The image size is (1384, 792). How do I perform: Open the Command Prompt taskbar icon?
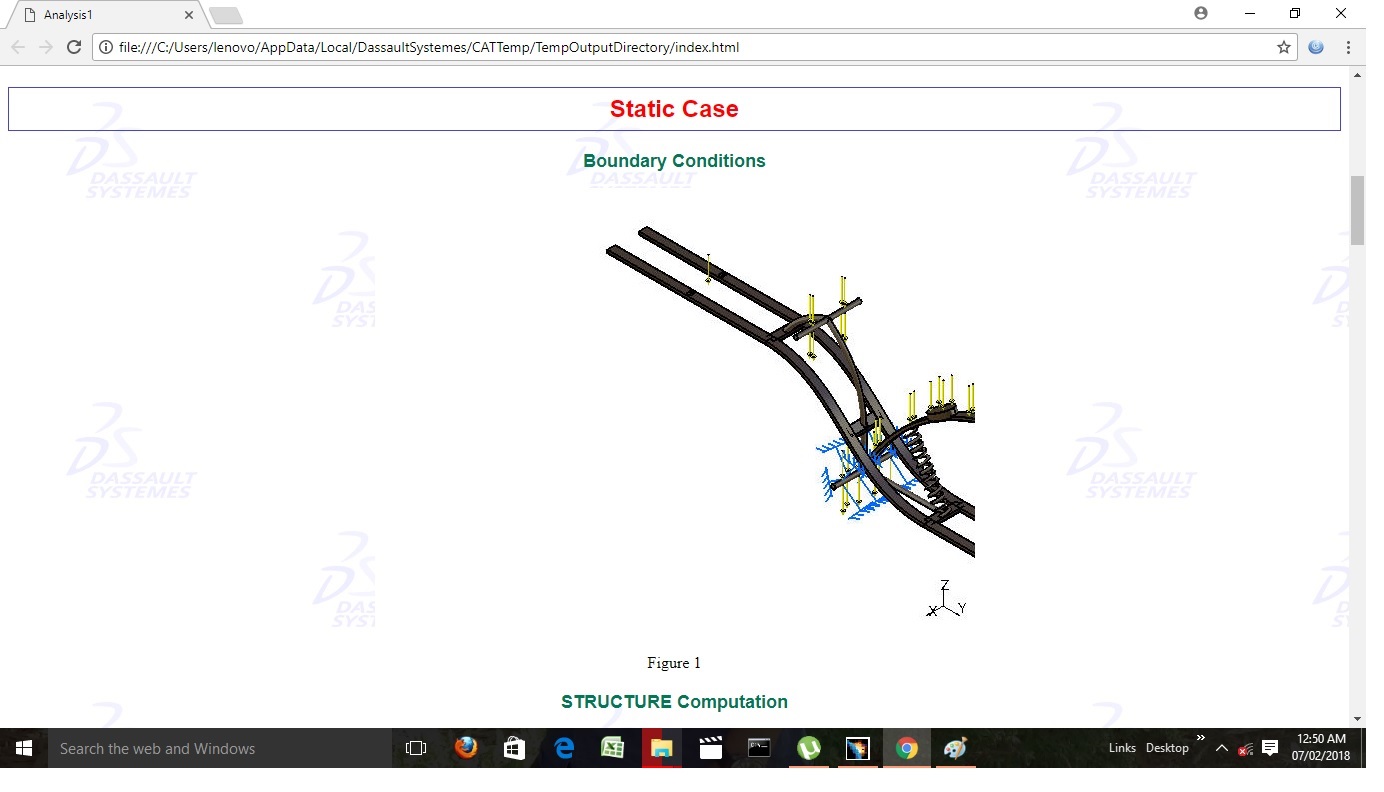pyautogui.click(x=759, y=748)
